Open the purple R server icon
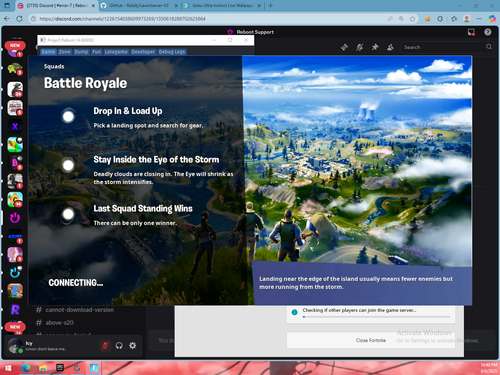 15,310
